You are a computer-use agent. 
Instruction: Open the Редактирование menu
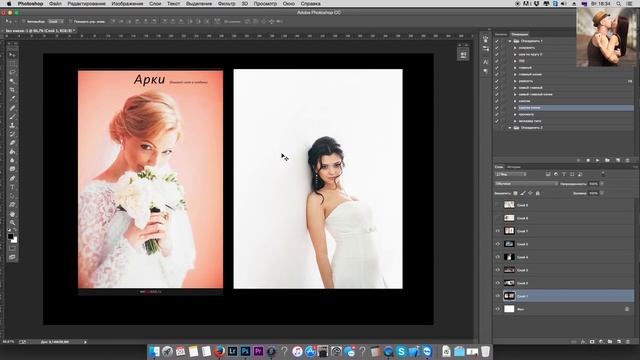click(x=87, y=3)
